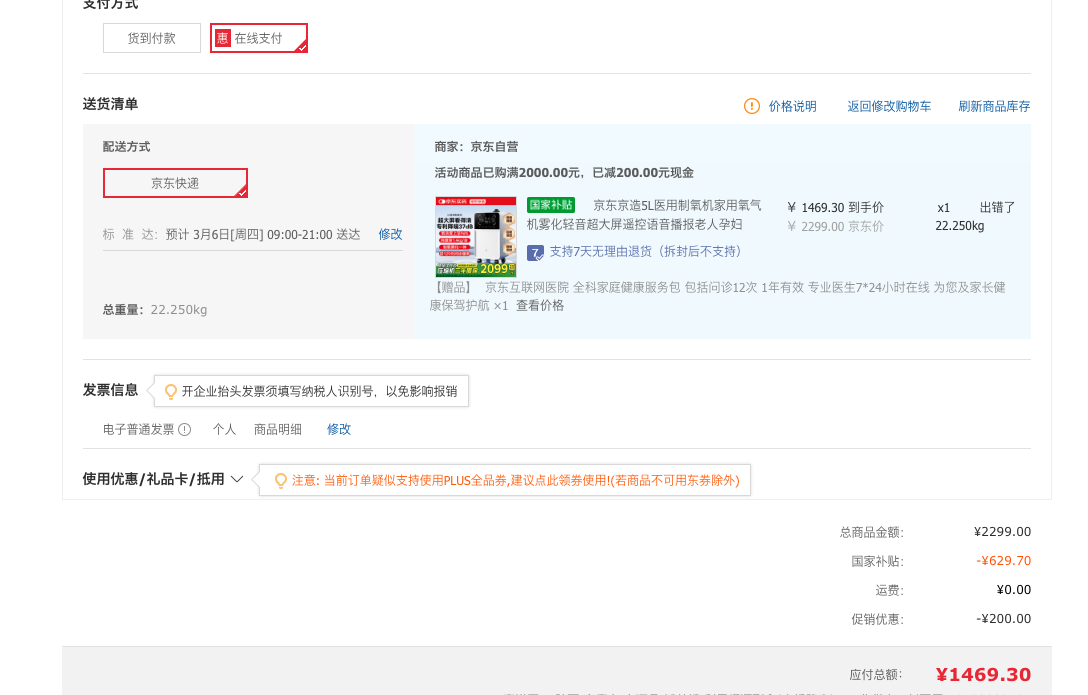
Task: Open 价格说明 link
Action: click(x=792, y=106)
